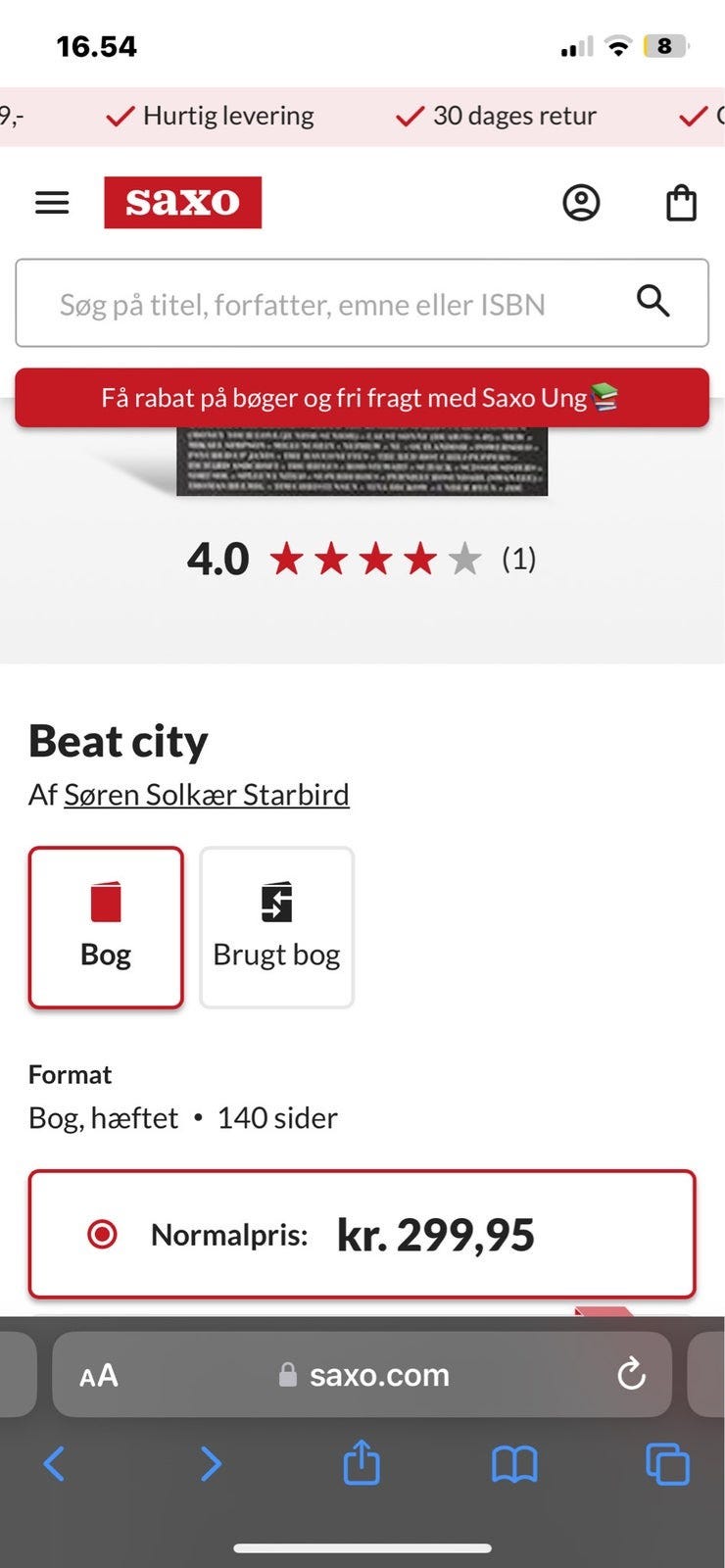
Task: Select the Bog format tab
Action: click(106, 927)
